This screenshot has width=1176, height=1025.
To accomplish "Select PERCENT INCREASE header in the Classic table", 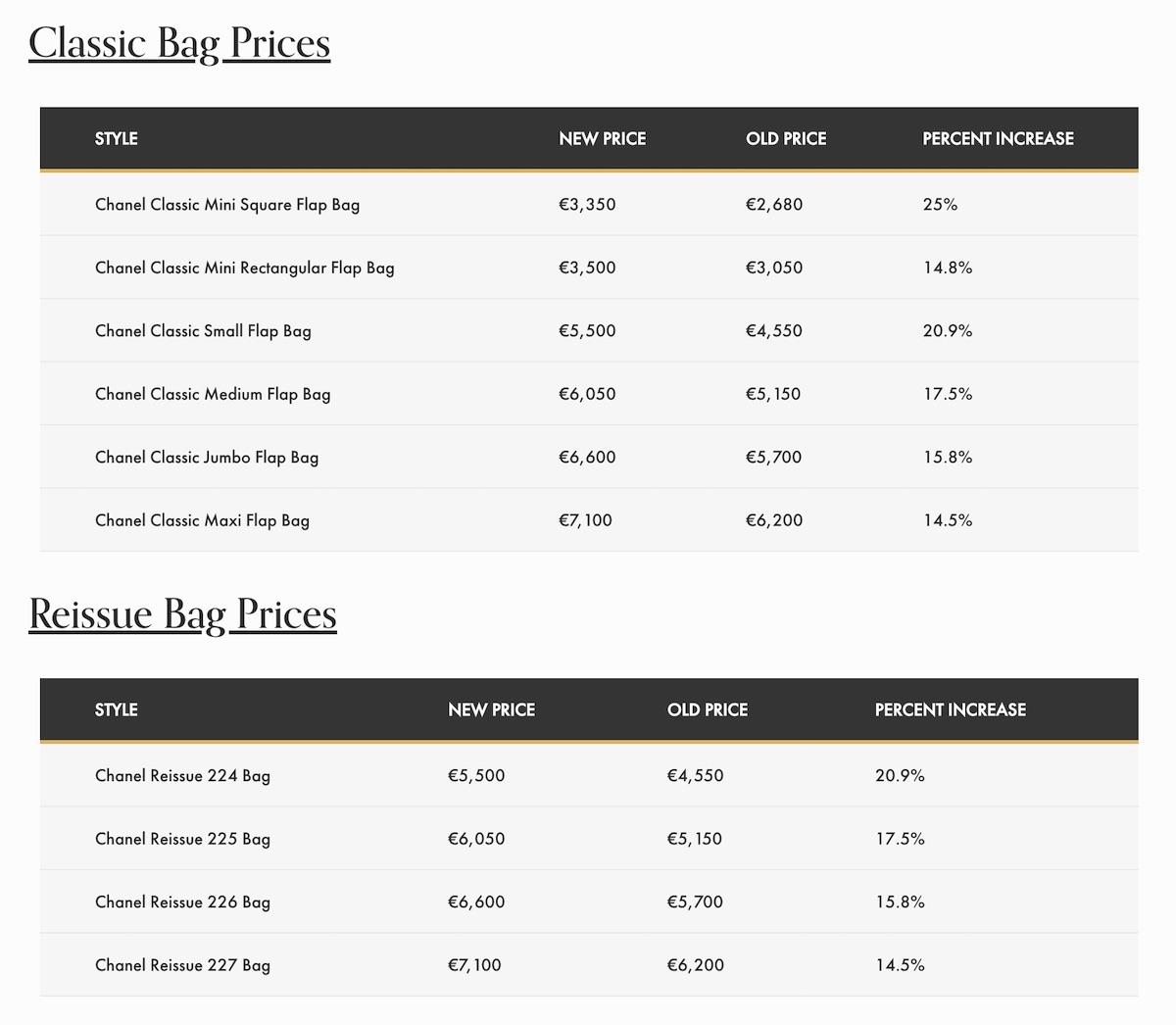I will (x=999, y=139).
